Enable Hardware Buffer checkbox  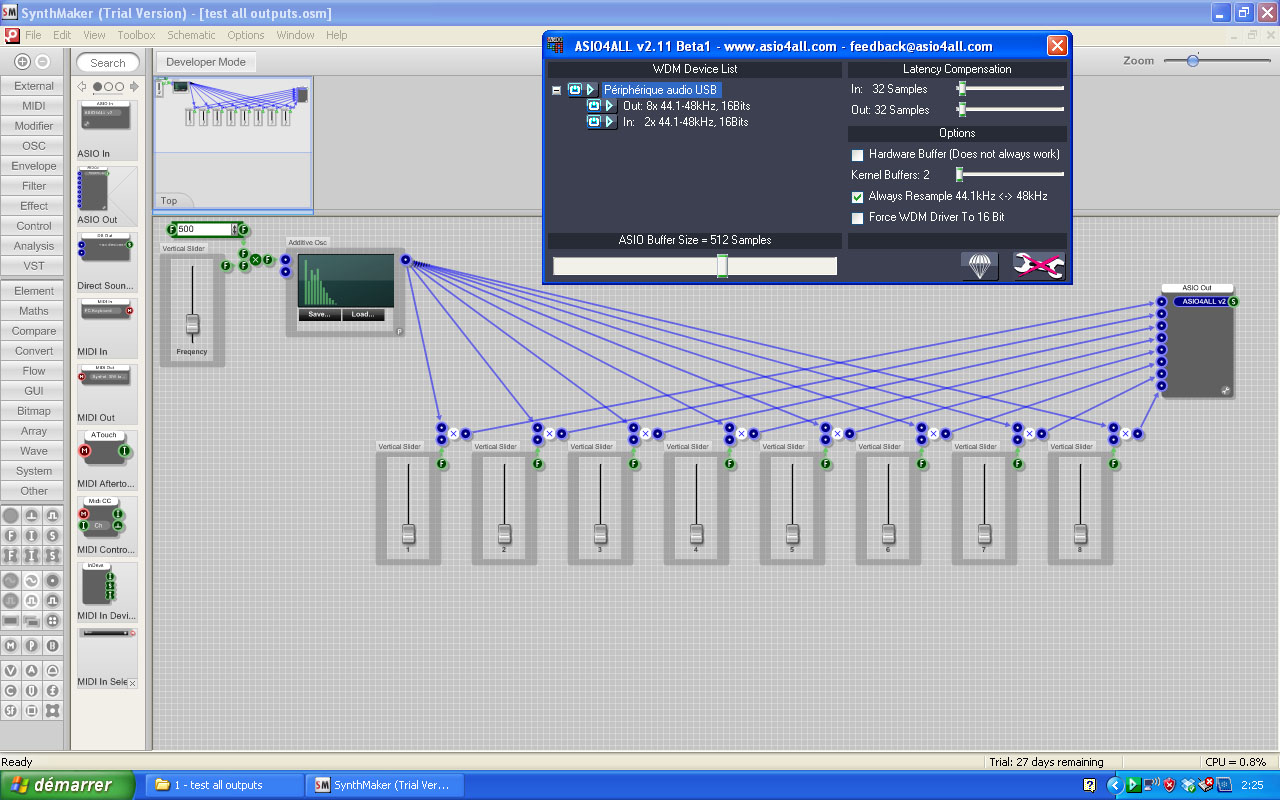coord(857,155)
